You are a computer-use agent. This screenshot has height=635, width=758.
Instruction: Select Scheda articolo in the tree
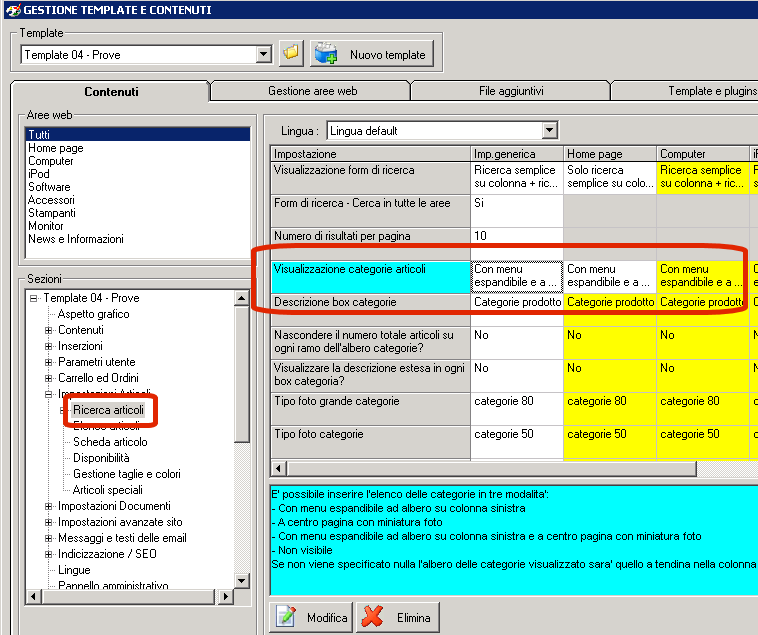(x=110, y=442)
